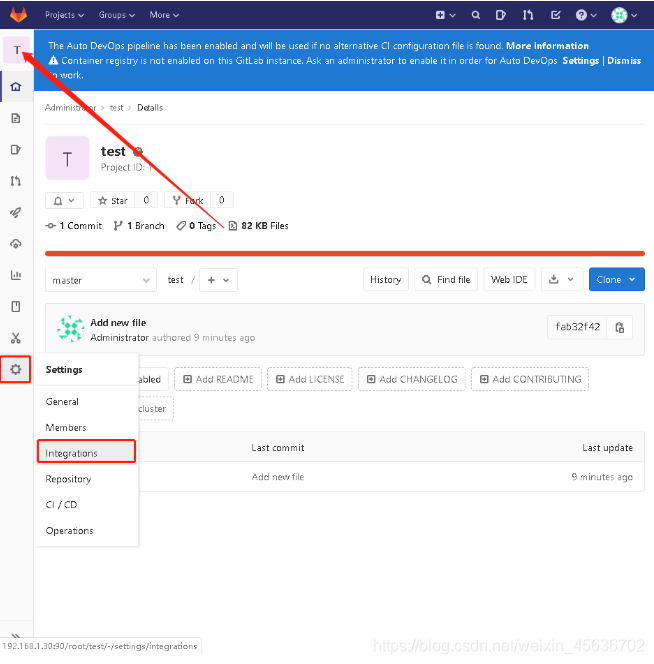This screenshot has width=654, height=664.
Task: Open the Help question mark menu
Action: [x=586, y=15]
